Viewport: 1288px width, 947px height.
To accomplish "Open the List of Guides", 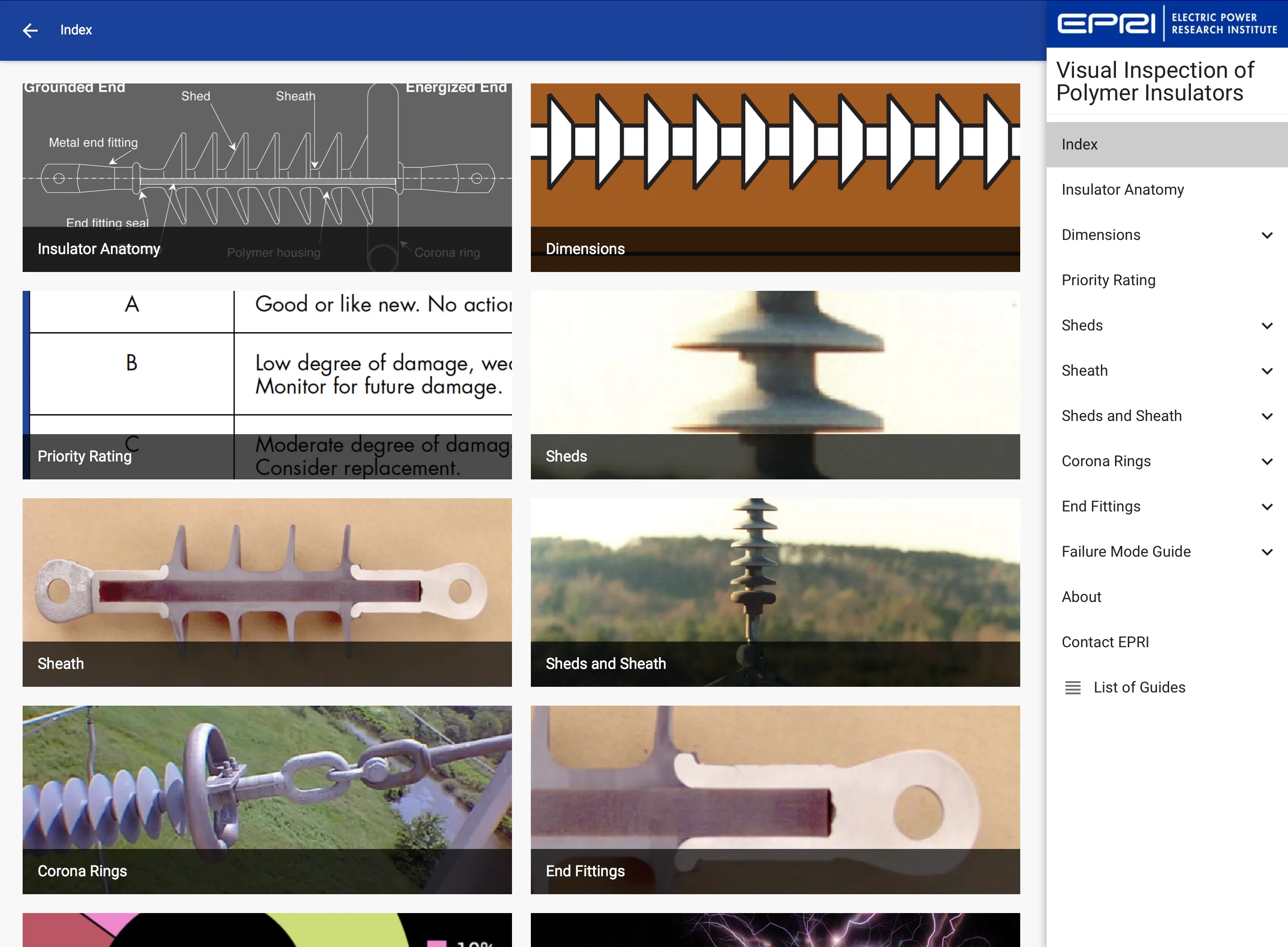I will (1138, 687).
